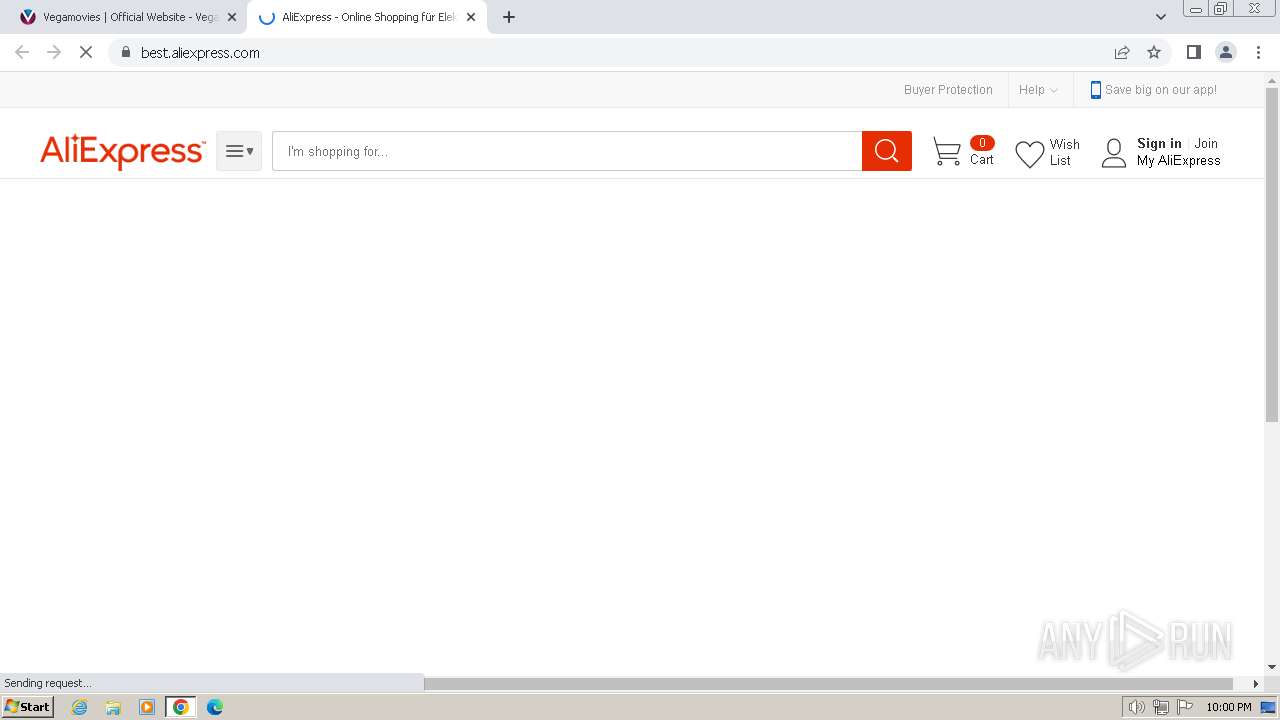Click the browser back arrow
Screen dimensions: 1280x720
(x=22, y=52)
